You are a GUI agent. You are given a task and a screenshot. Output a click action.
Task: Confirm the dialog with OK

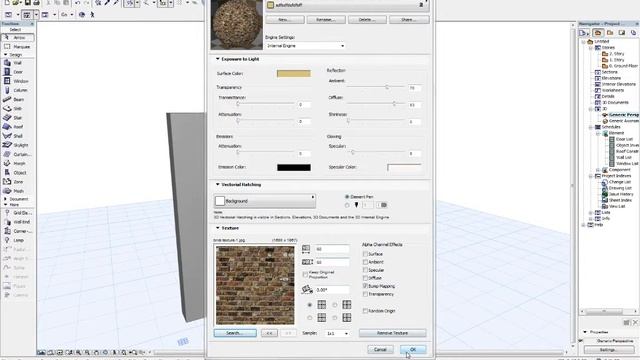click(413, 350)
